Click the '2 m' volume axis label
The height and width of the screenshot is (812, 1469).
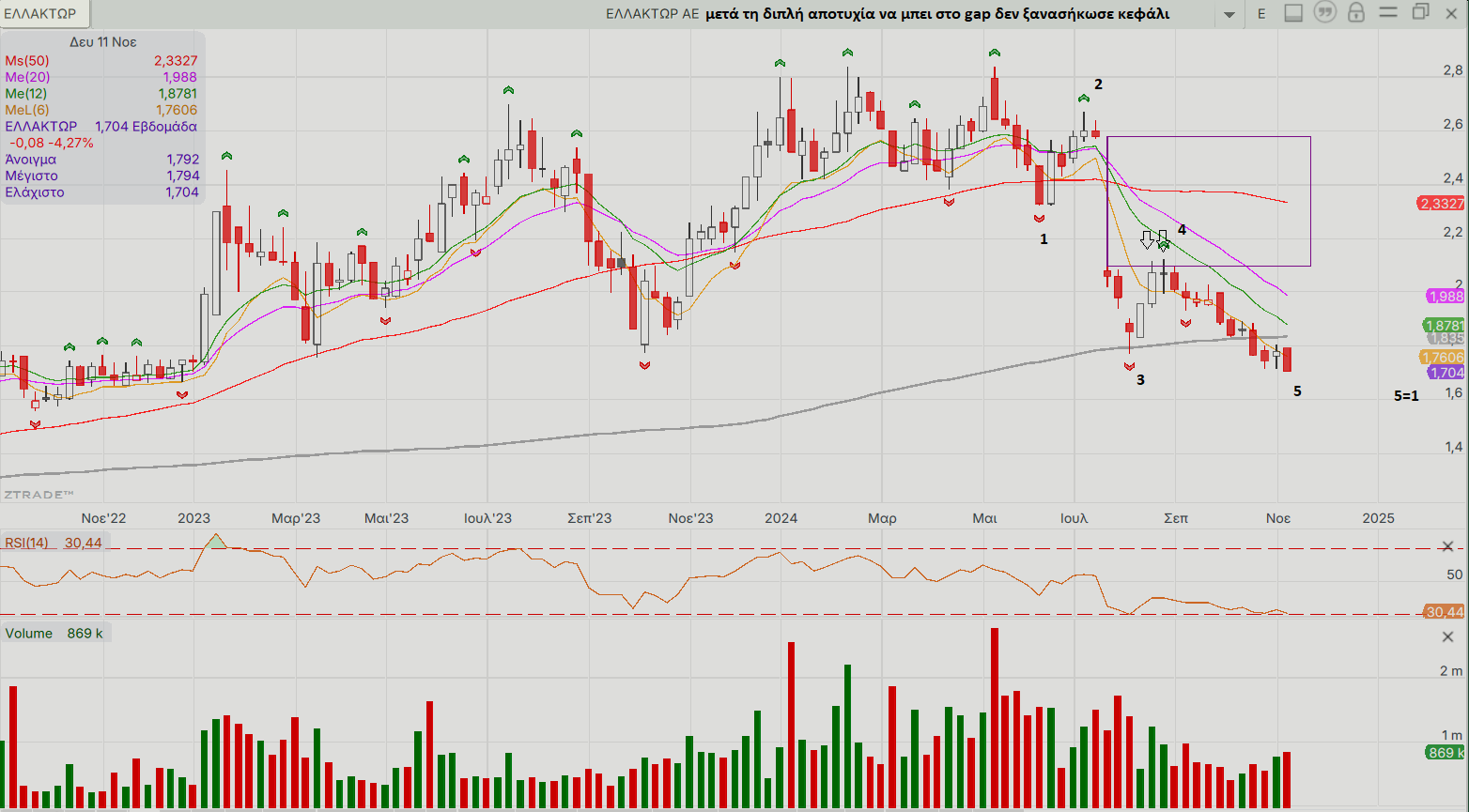click(1450, 671)
